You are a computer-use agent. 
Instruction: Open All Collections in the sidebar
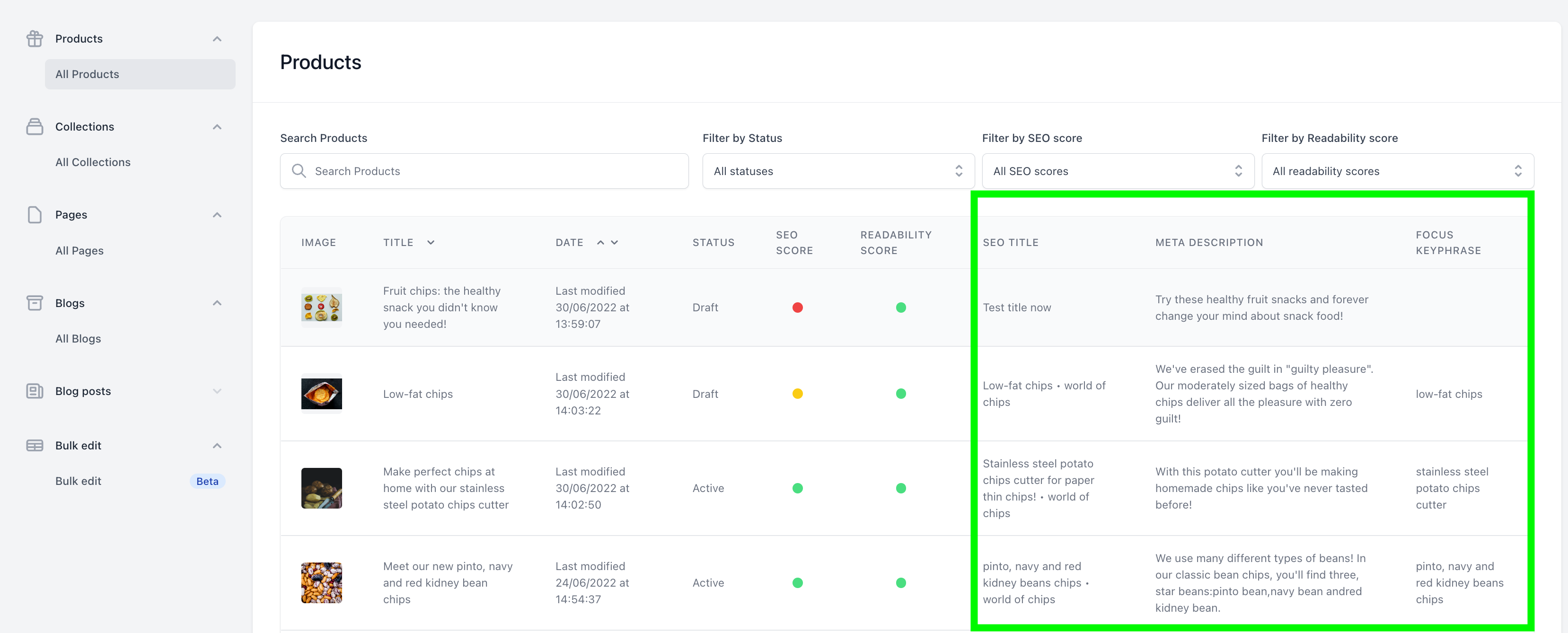(x=93, y=162)
